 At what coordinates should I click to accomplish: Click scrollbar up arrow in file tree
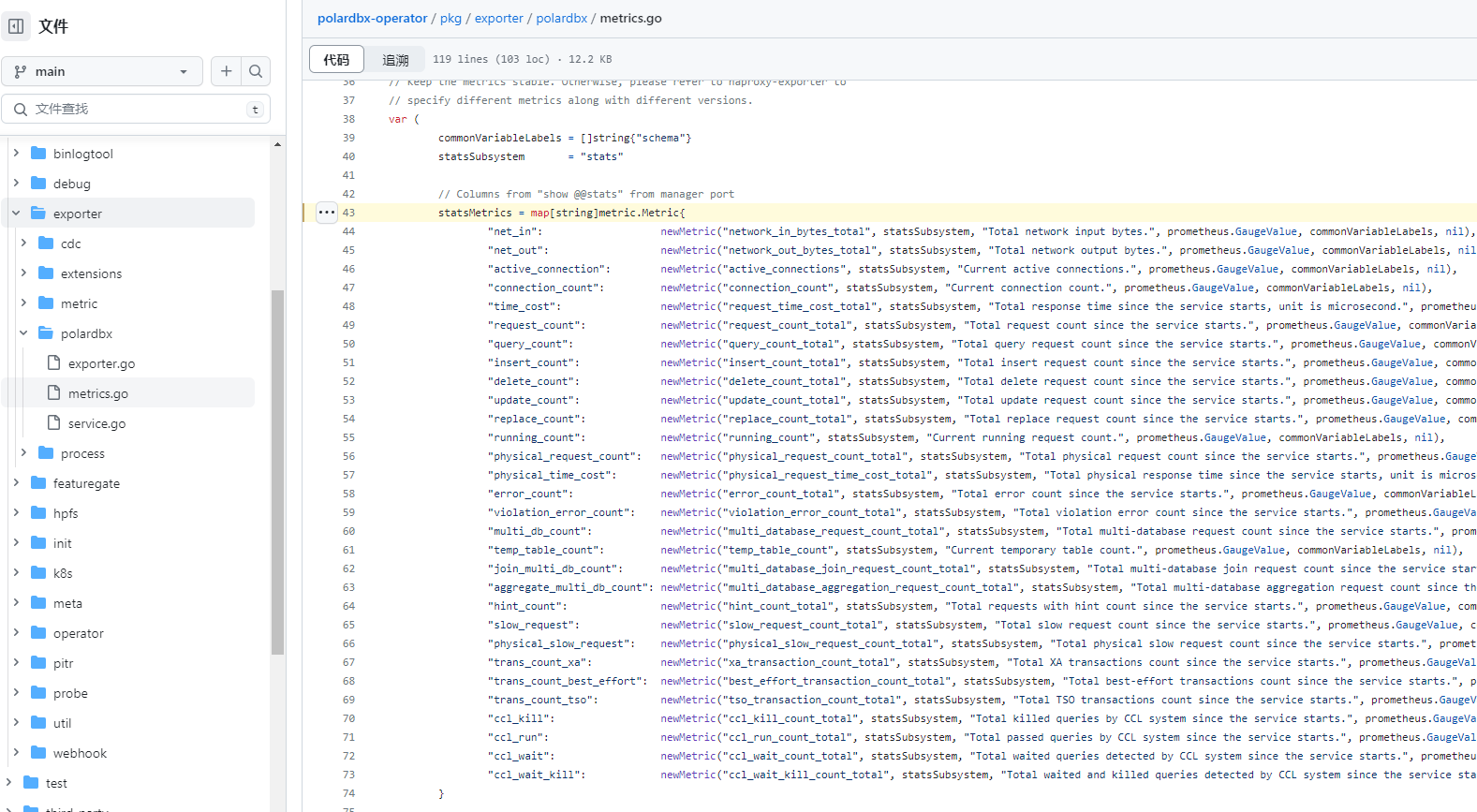pos(277,144)
